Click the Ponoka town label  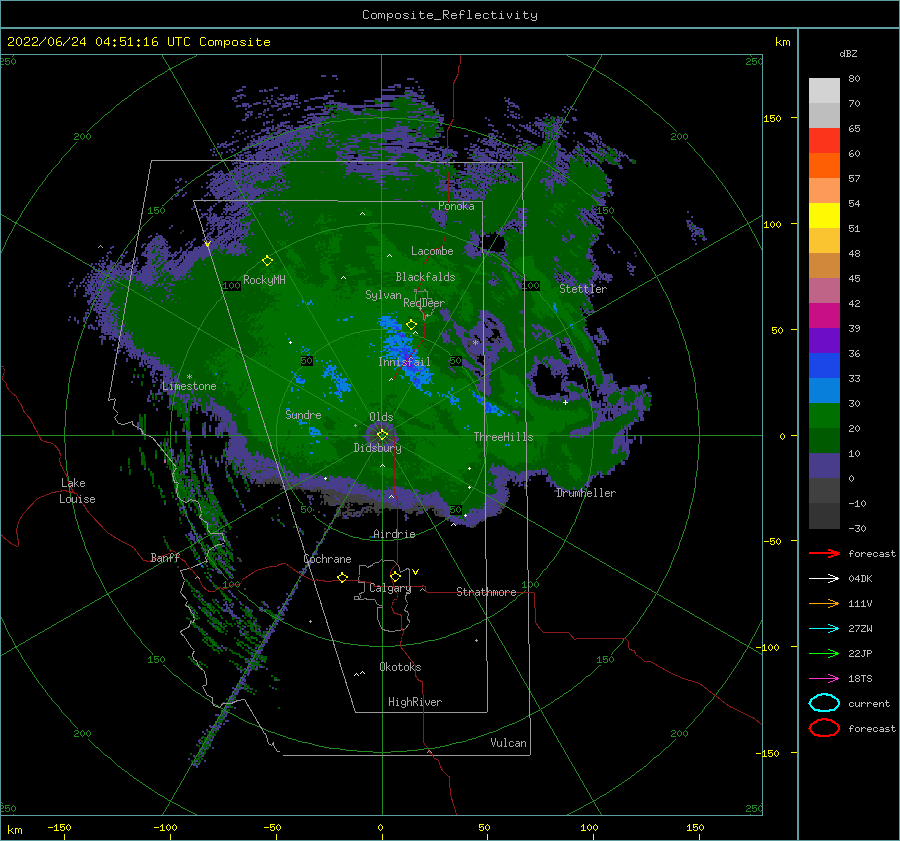(456, 206)
